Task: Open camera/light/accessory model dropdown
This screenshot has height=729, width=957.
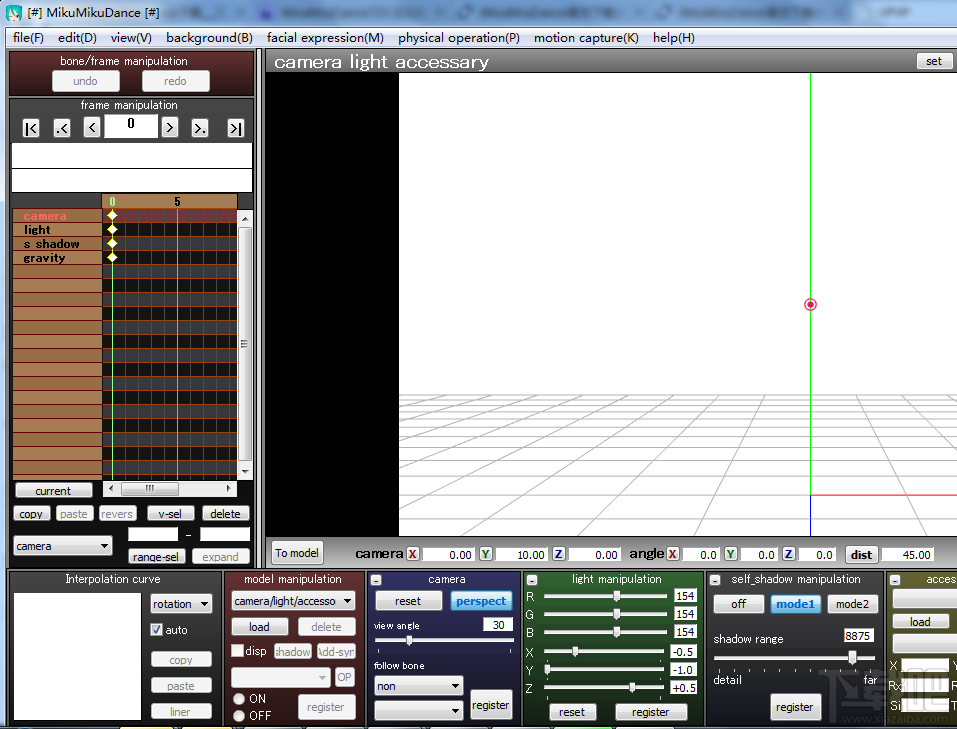Action: pos(294,601)
